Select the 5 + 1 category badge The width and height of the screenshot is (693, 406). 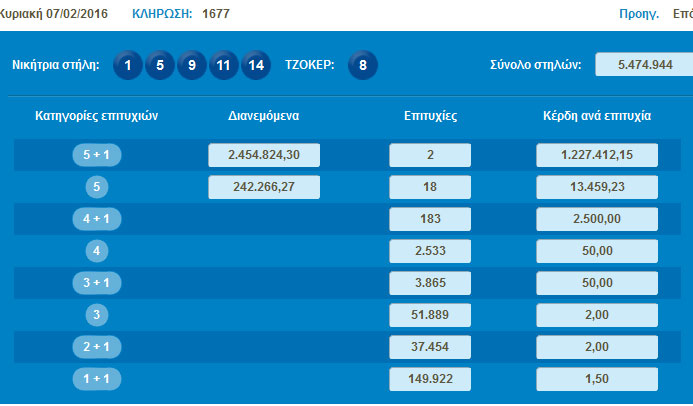(x=96, y=155)
